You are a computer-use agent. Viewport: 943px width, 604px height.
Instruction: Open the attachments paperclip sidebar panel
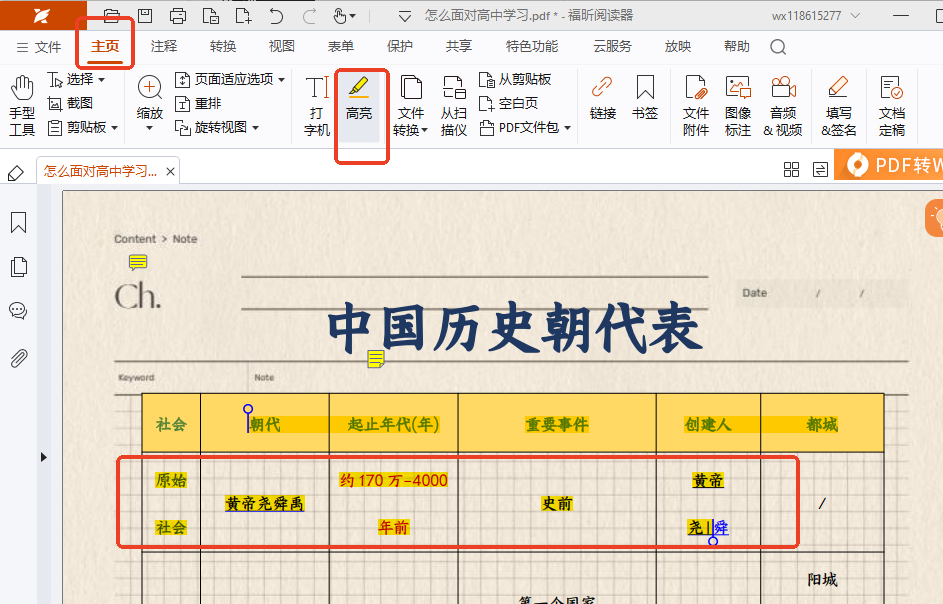(19, 358)
